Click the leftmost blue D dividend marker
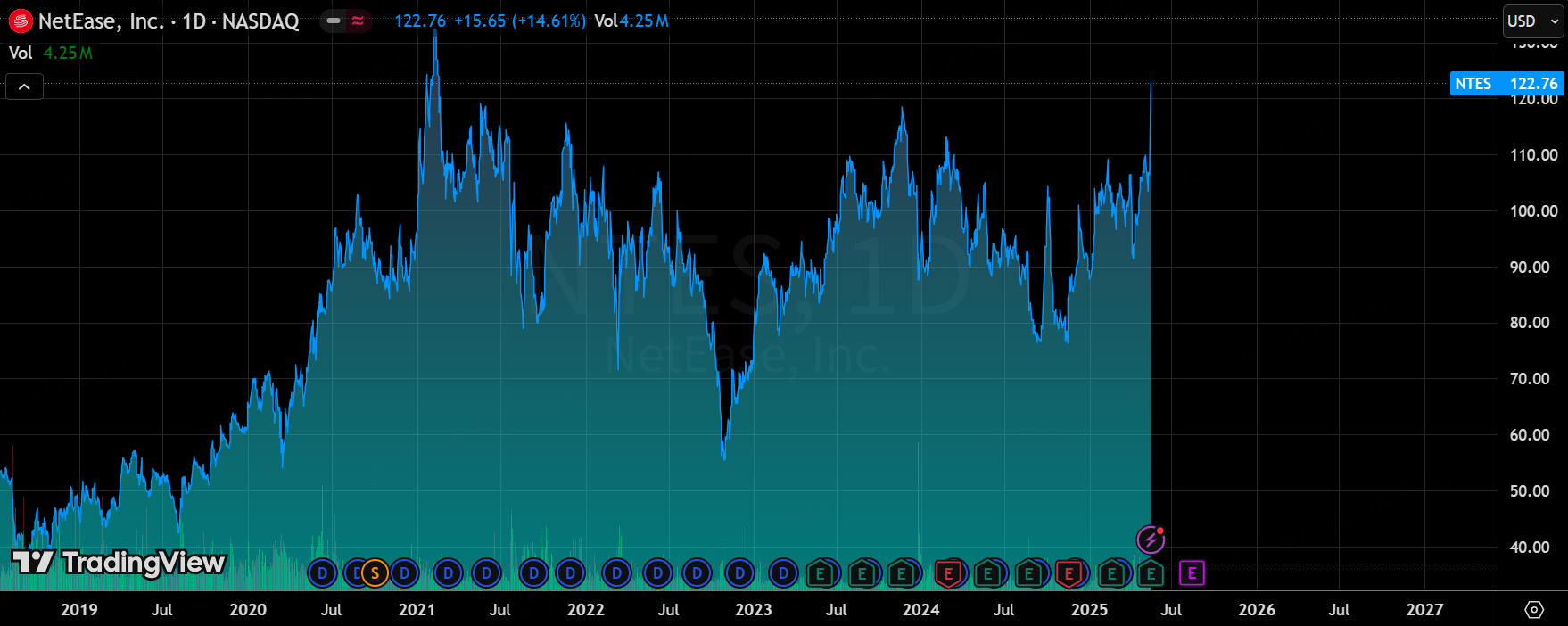The image size is (1568, 626). (x=322, y=573)
